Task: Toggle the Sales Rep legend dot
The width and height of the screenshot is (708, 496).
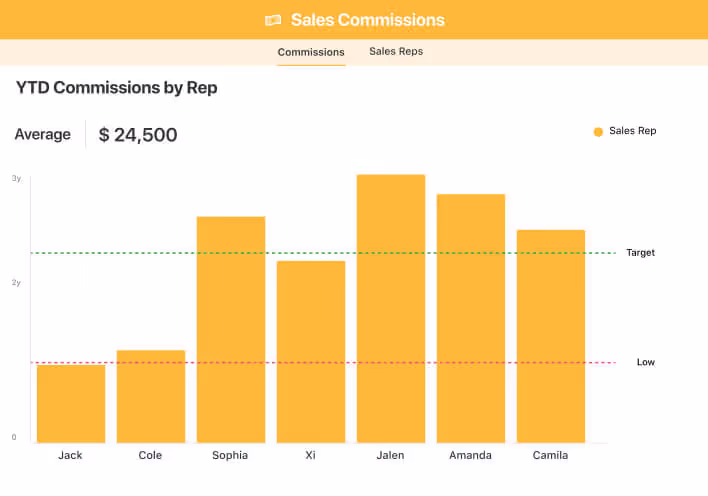Action: point(598,131)
